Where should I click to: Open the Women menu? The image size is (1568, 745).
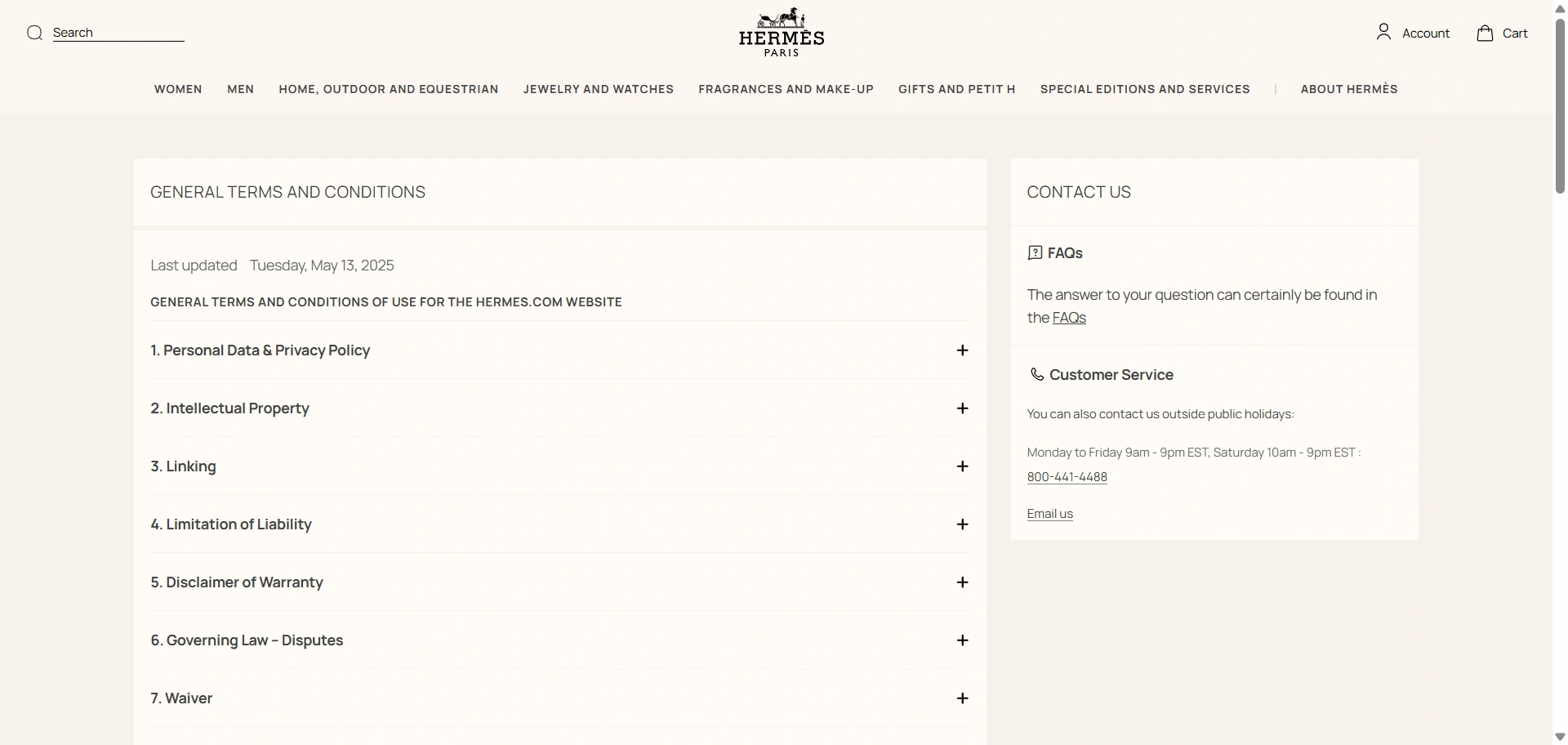[178, 89]
